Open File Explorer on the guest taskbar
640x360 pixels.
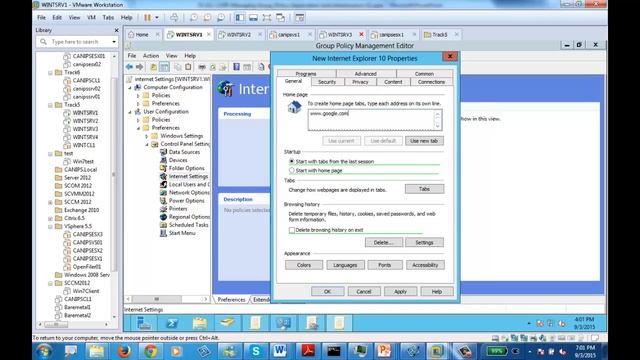point(200,323)
